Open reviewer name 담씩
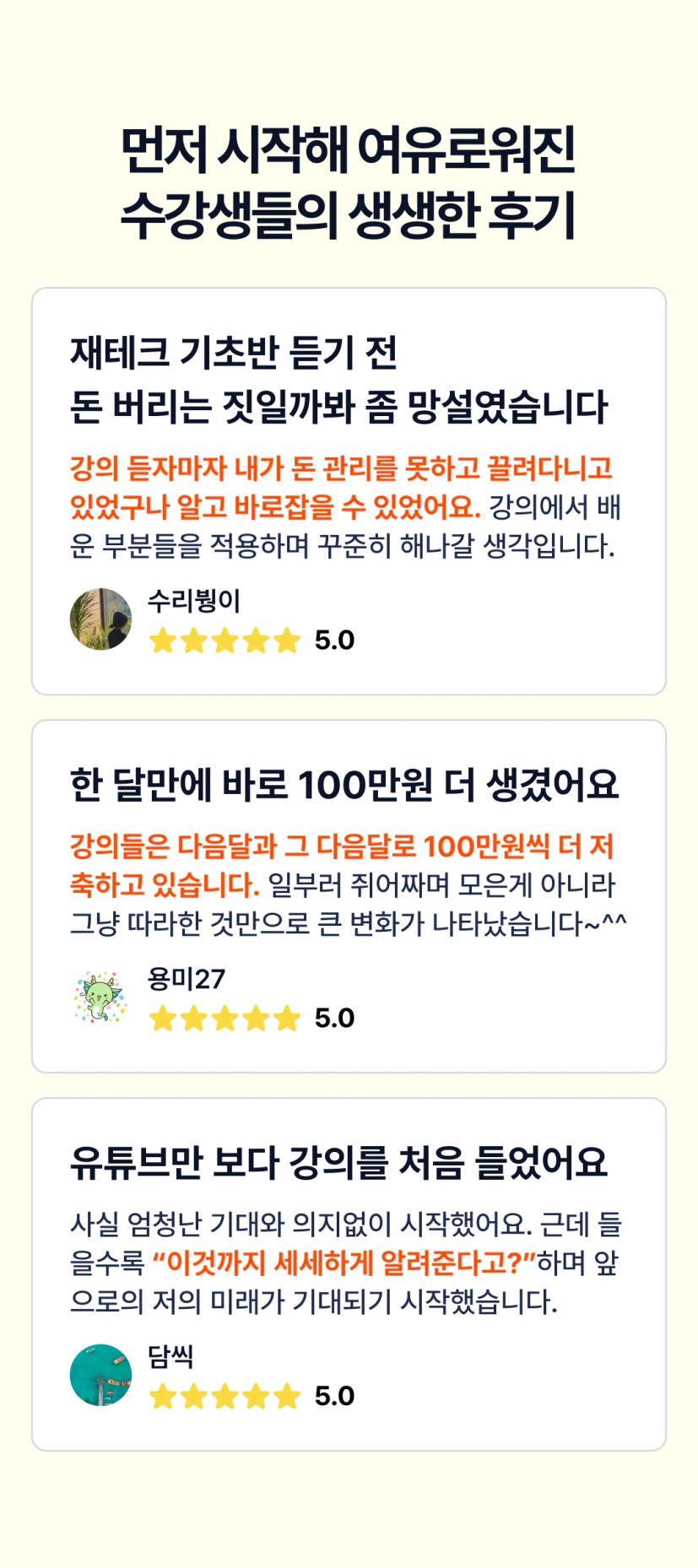This screenshot has width=698, height=1568. [x=170, y=1356]
